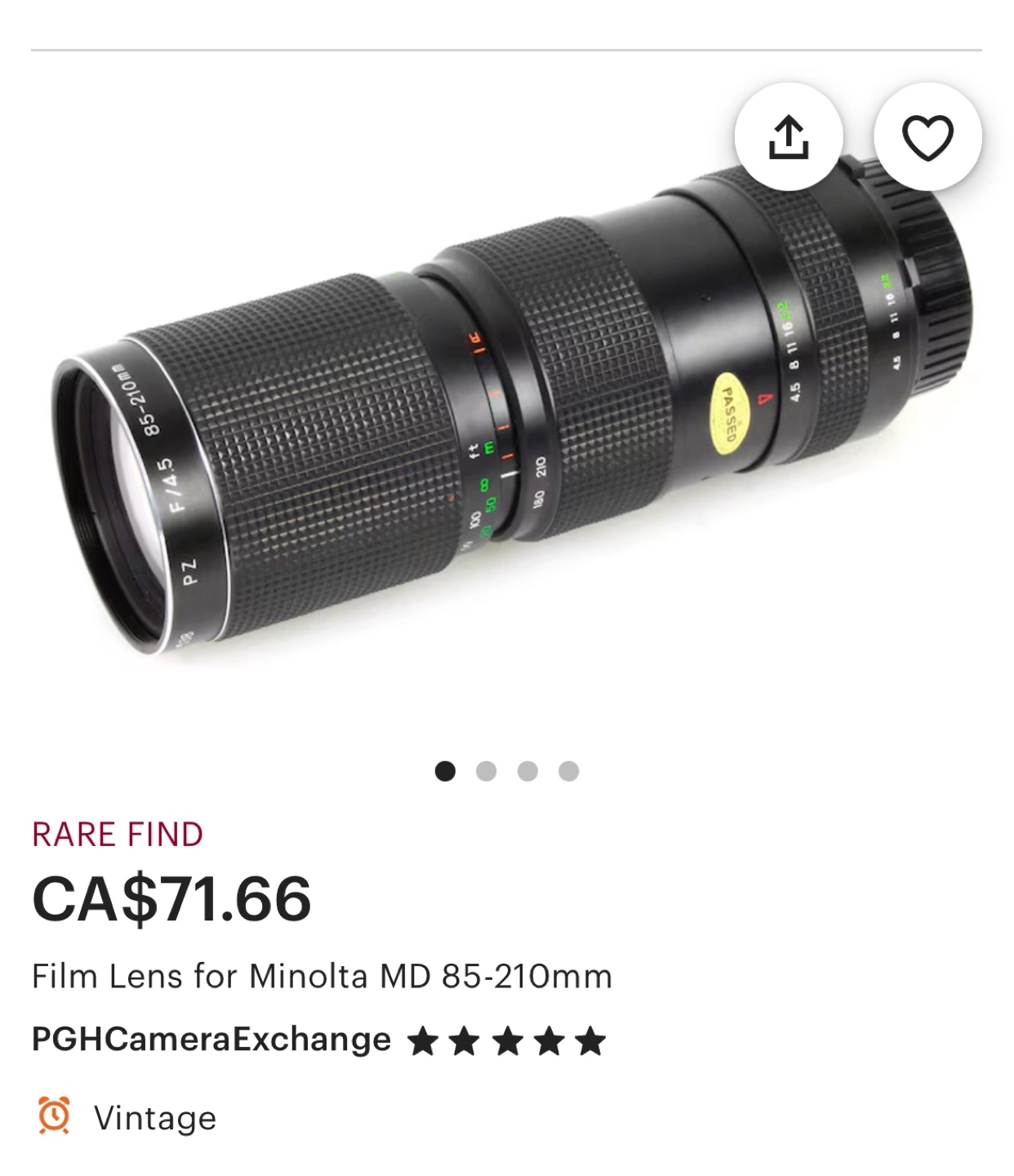Tap the CA$71.66 price

[171, 899]
